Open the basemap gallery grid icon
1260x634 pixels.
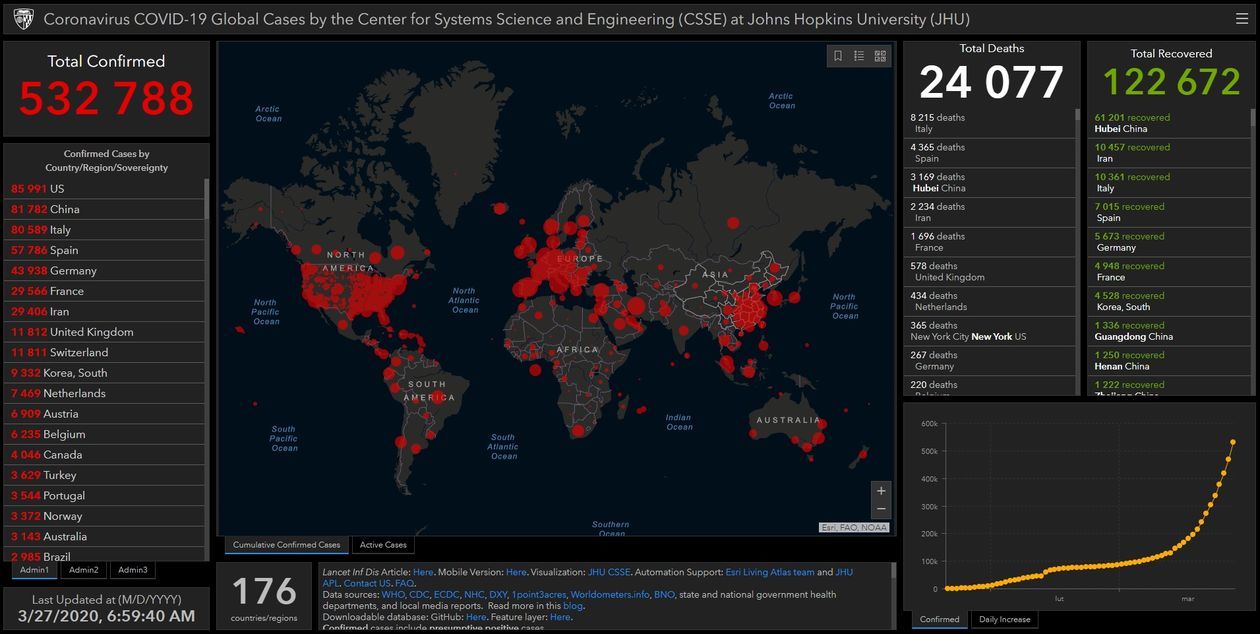pyautogui.click(x=880, y=56)
